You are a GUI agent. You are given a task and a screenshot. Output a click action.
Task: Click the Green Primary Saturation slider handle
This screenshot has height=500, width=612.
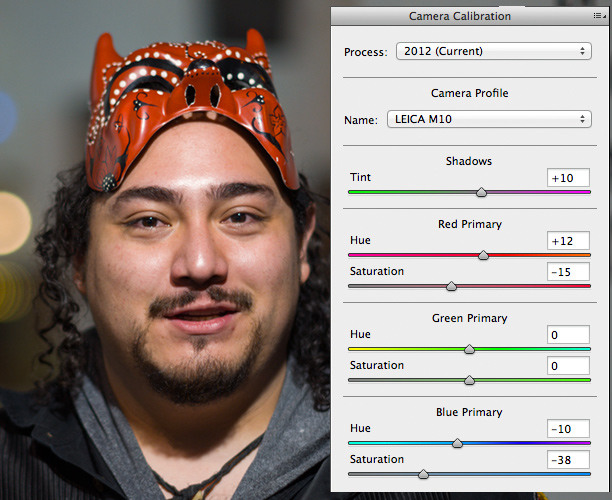click(x=469, y=380)
